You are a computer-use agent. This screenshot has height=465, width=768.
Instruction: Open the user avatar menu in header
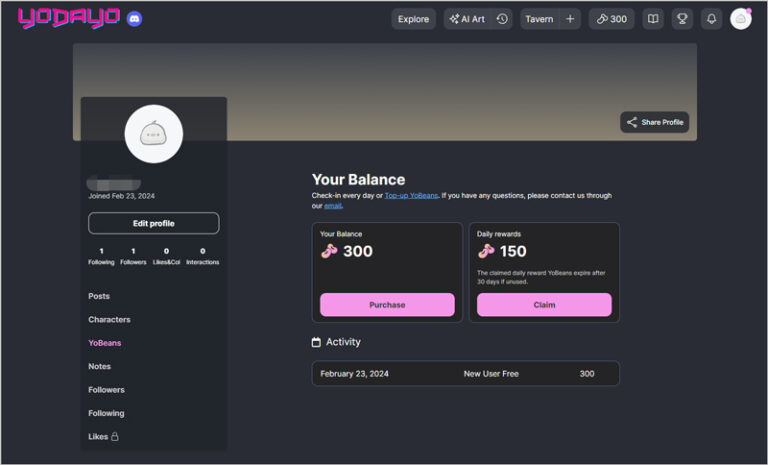(x=741, y=19)
